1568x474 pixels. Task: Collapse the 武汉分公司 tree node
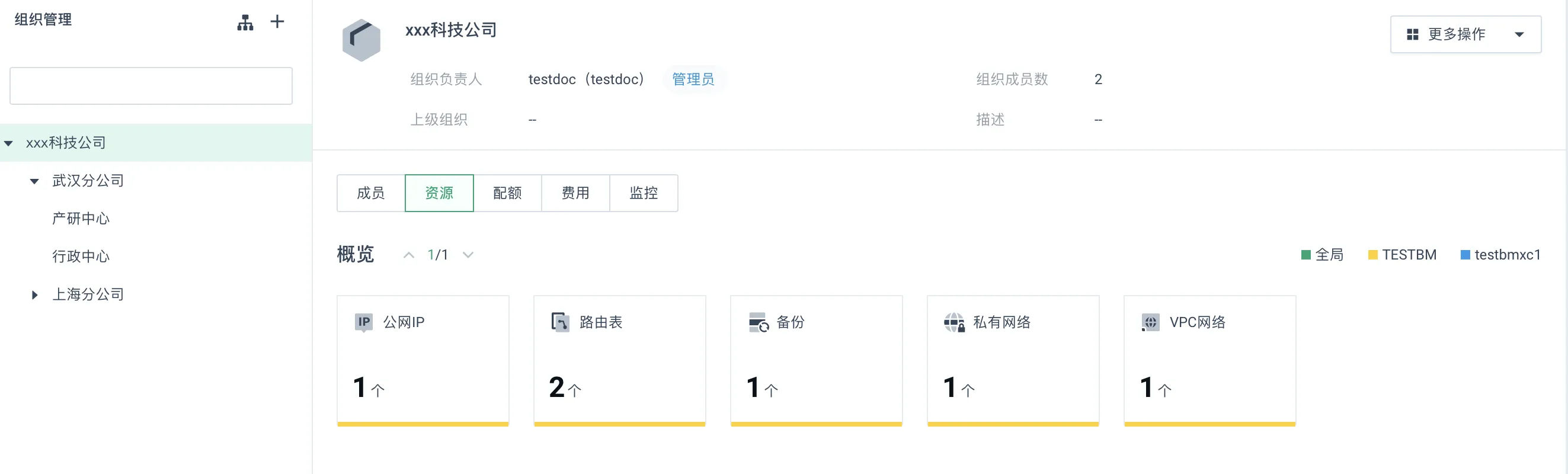pos(35,181)
